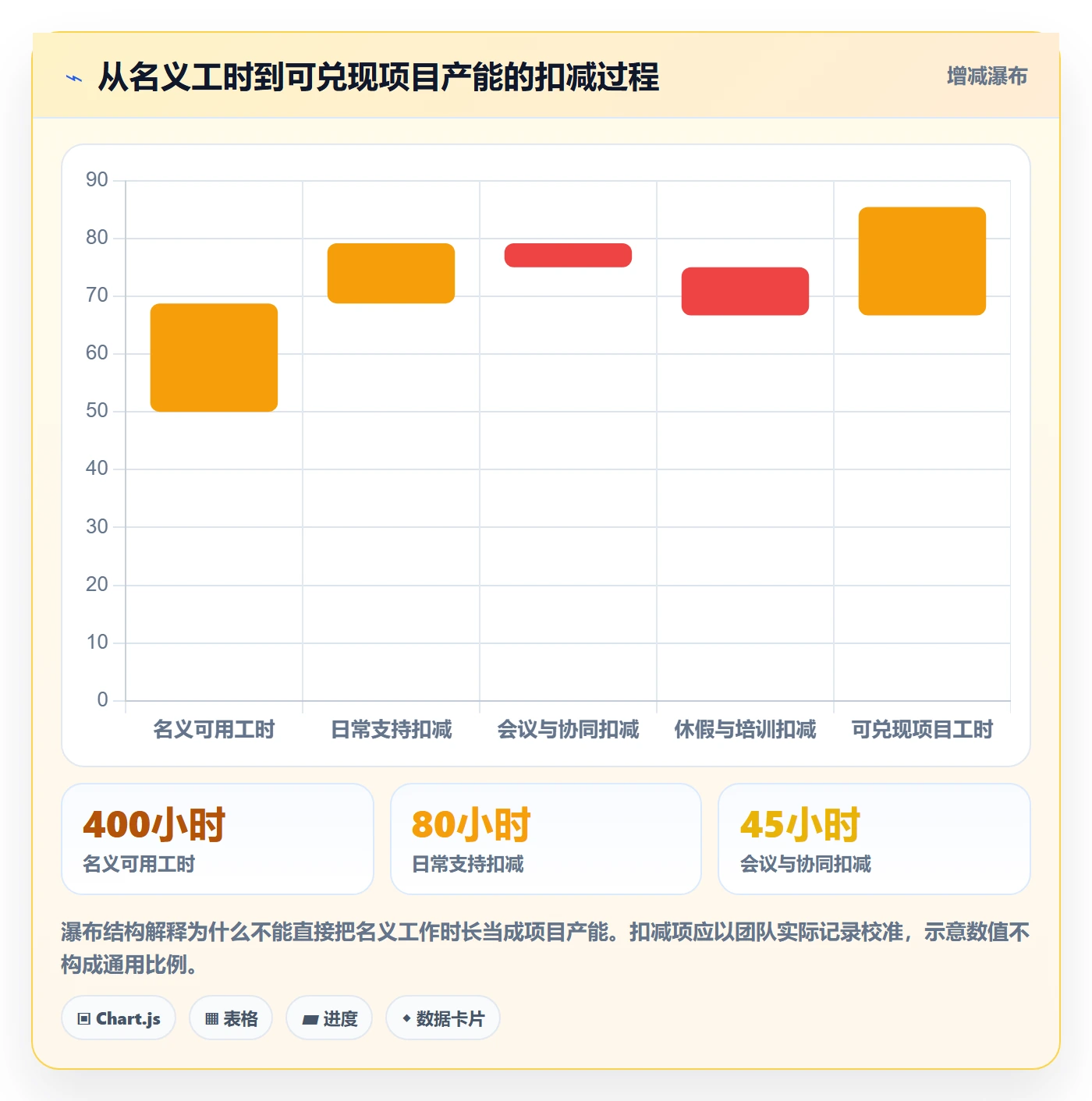Click the 表格 tag chip

click(x=231, y=1018)
